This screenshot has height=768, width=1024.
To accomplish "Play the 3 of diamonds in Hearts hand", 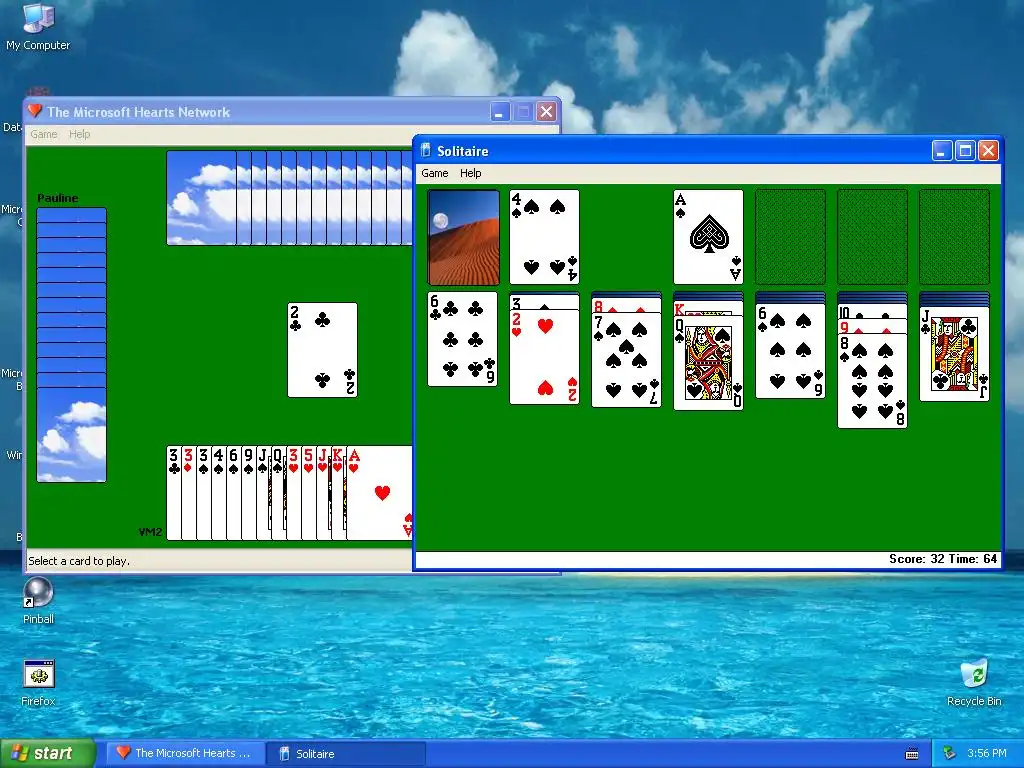I will point(189,493).
